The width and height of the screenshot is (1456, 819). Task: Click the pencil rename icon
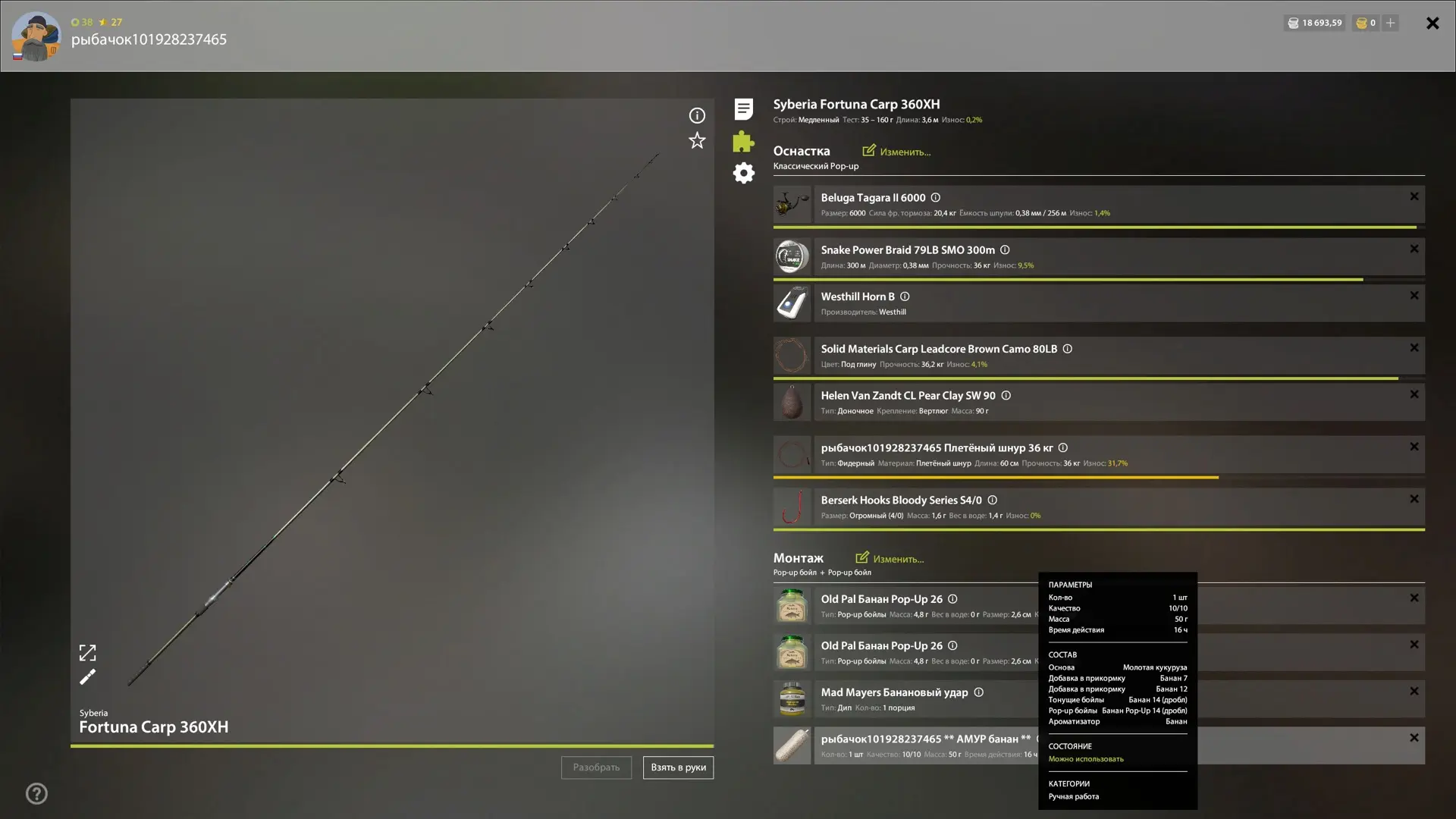pyautogui.click(x=88, y=676)
